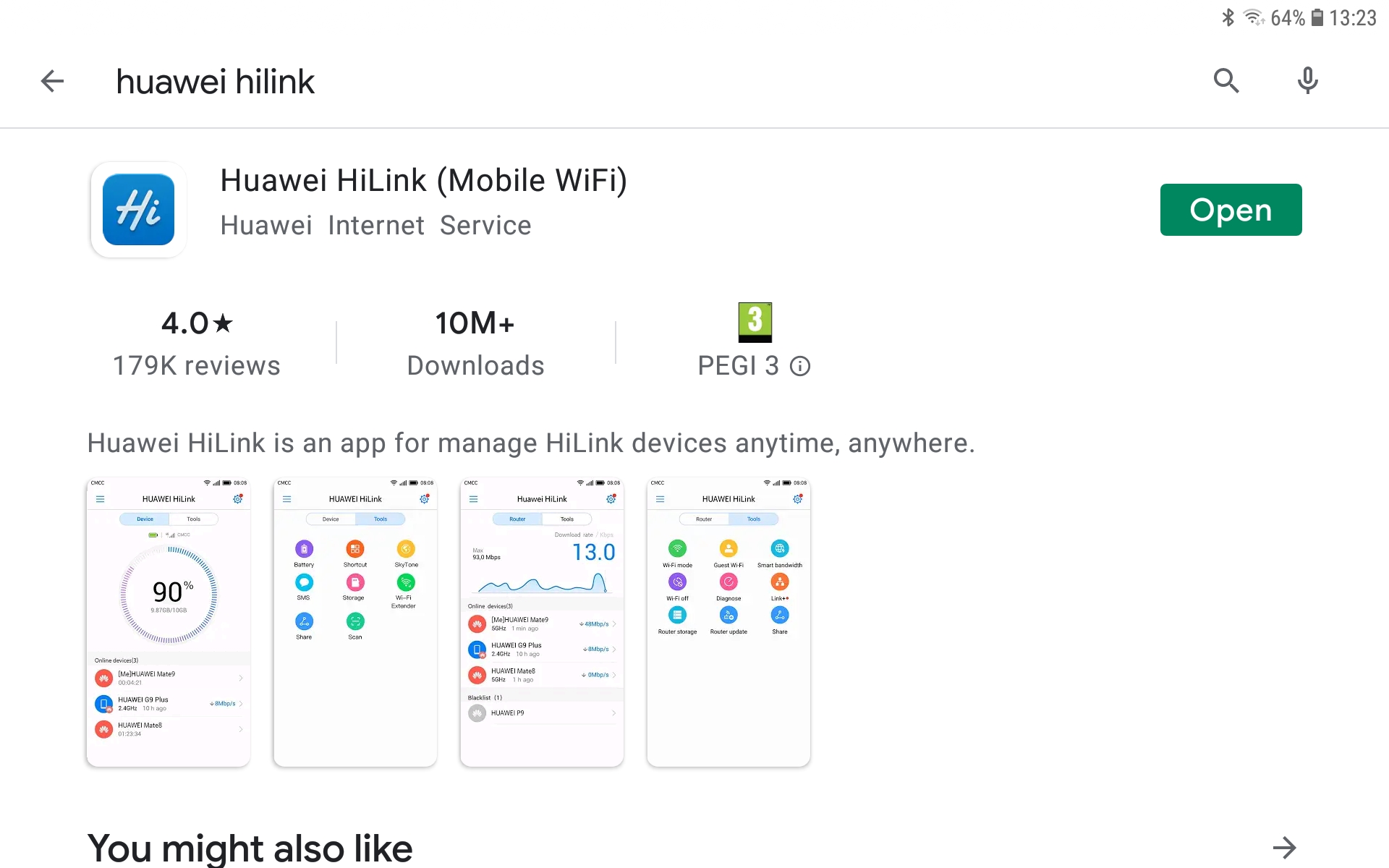The image size is (1389, 868).
Task: Tap the voice search microphone icon
Action: [1307, 81]
